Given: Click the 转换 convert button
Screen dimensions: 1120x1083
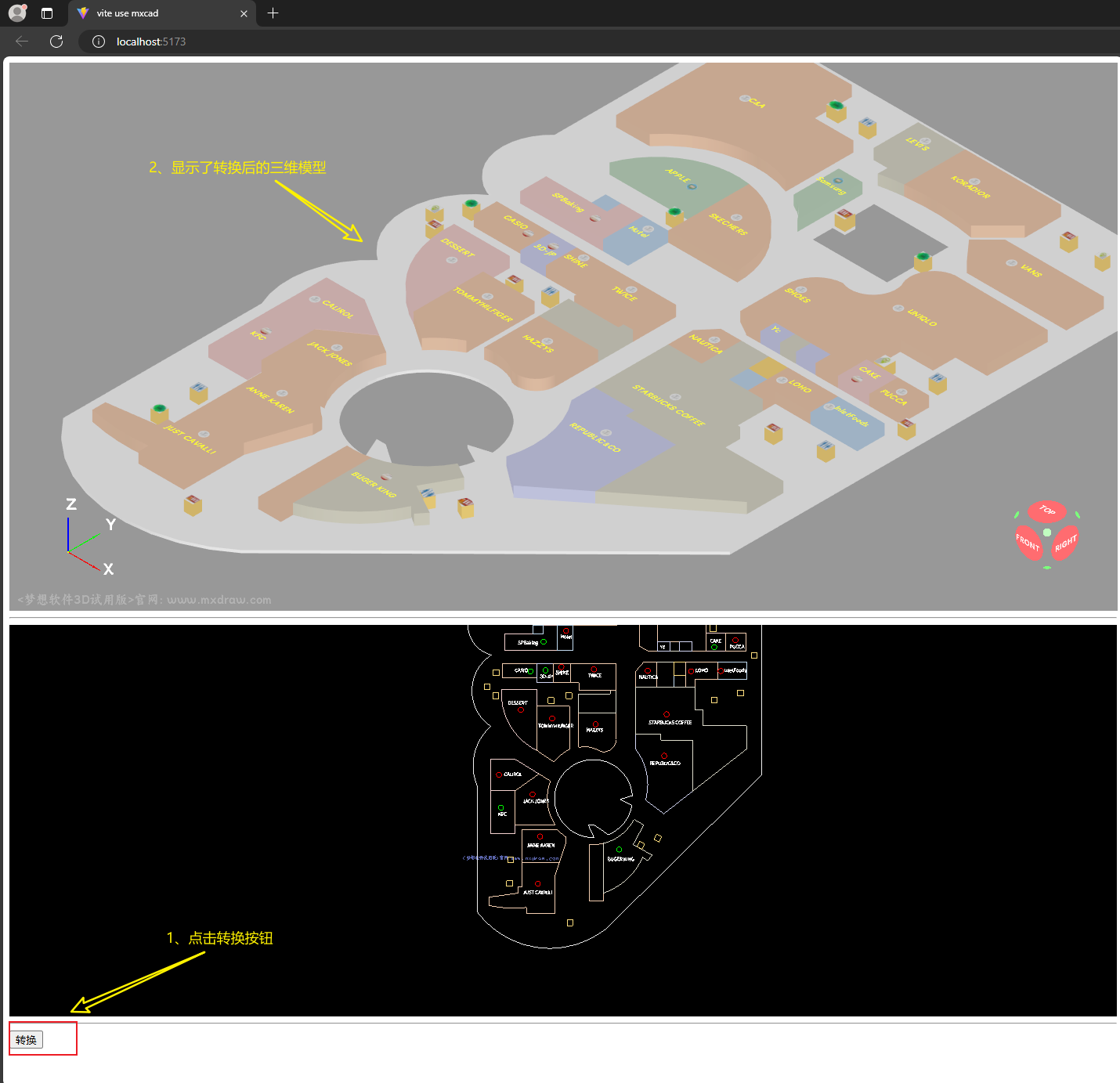Looking at the screenshot, I should [27, 1040].
